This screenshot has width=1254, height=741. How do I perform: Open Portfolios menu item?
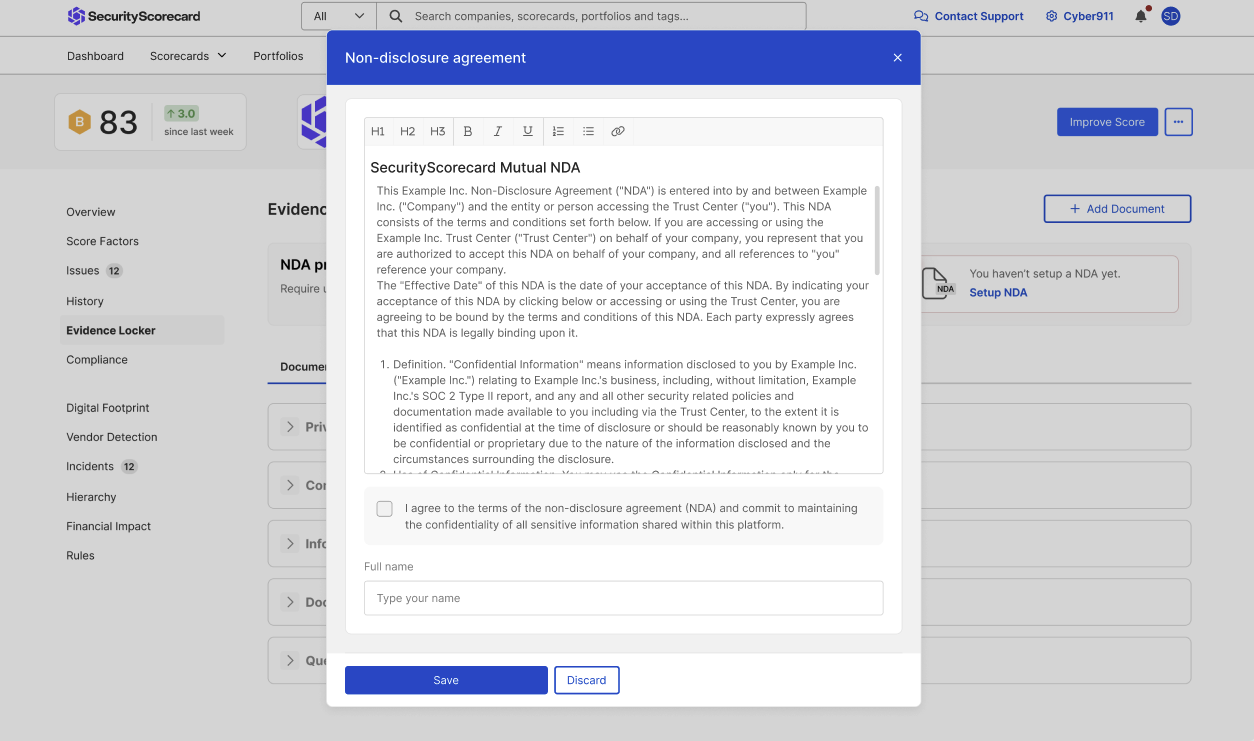pos(278,56)
